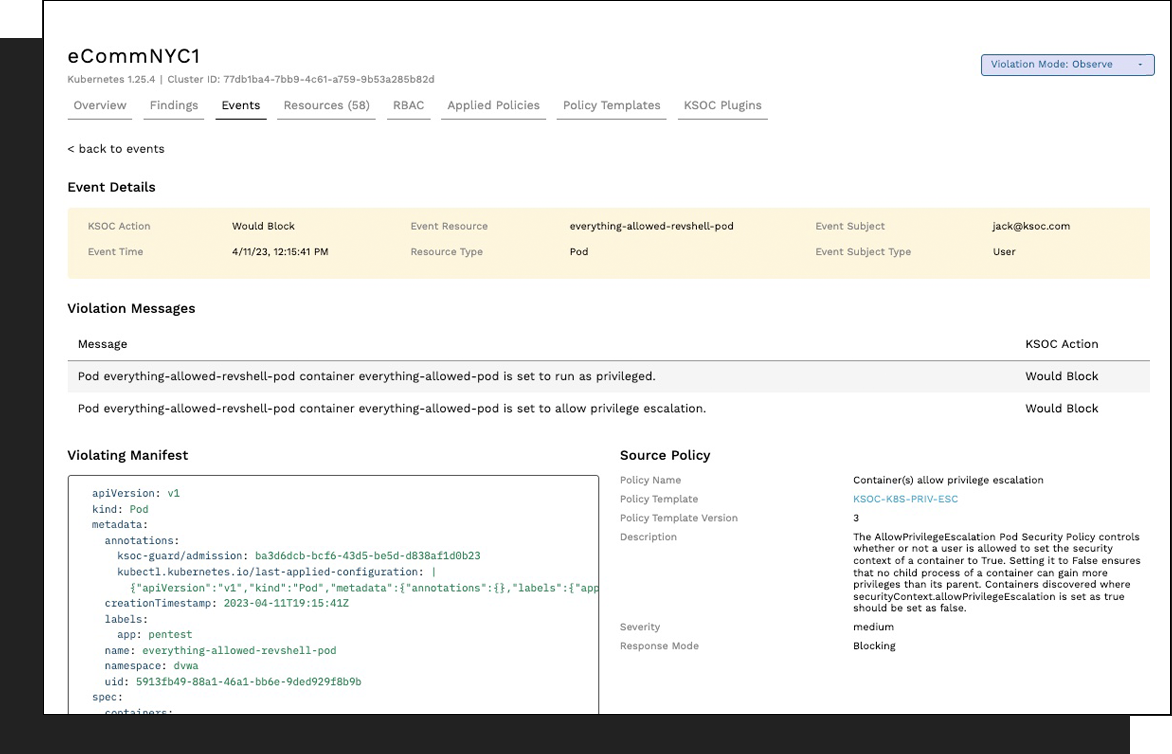This screenshot has height=754, width=1172.
Task: Click the back to events link
Action: pyautogui.click(x=116, y=149)
